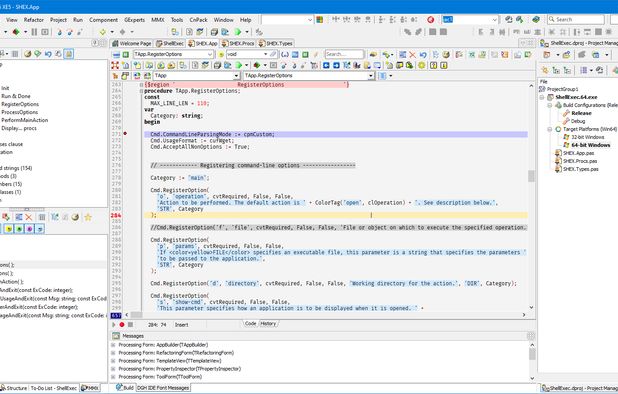Switch to the ShellExec editor tab
The image size is (618, 394).
click(170, 43)
